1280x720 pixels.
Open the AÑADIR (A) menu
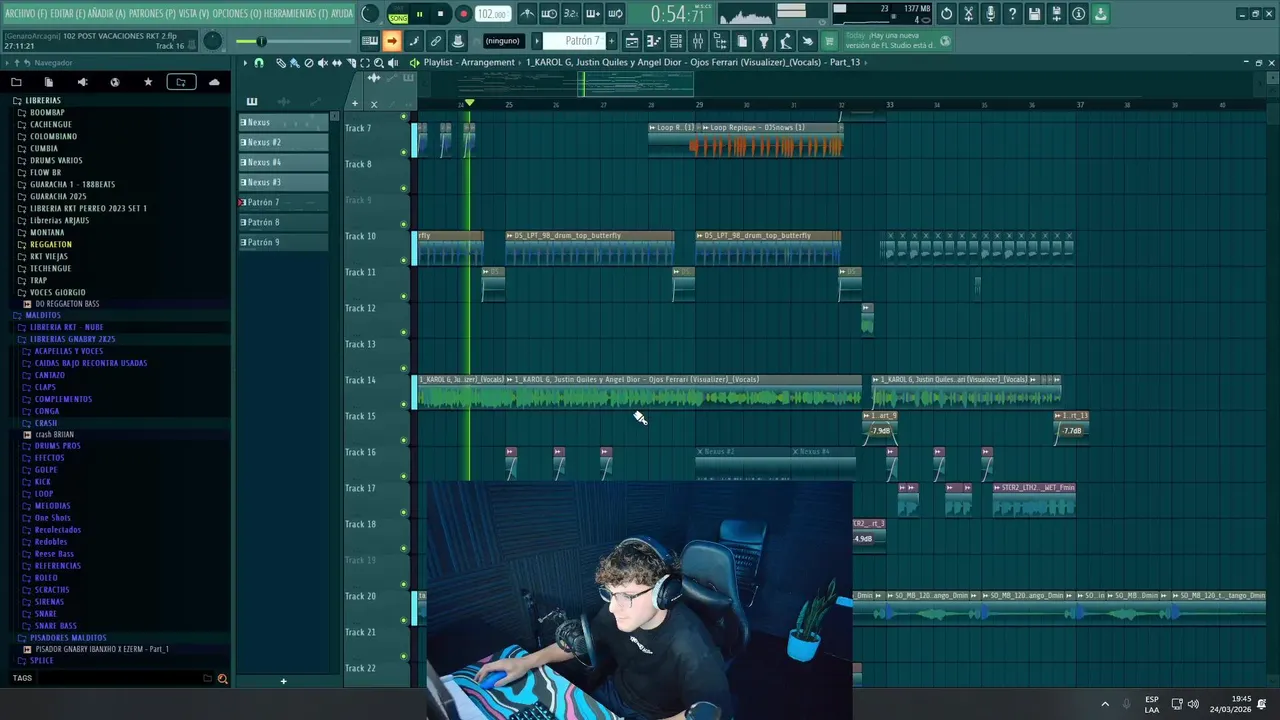click(x=106, y=14)
